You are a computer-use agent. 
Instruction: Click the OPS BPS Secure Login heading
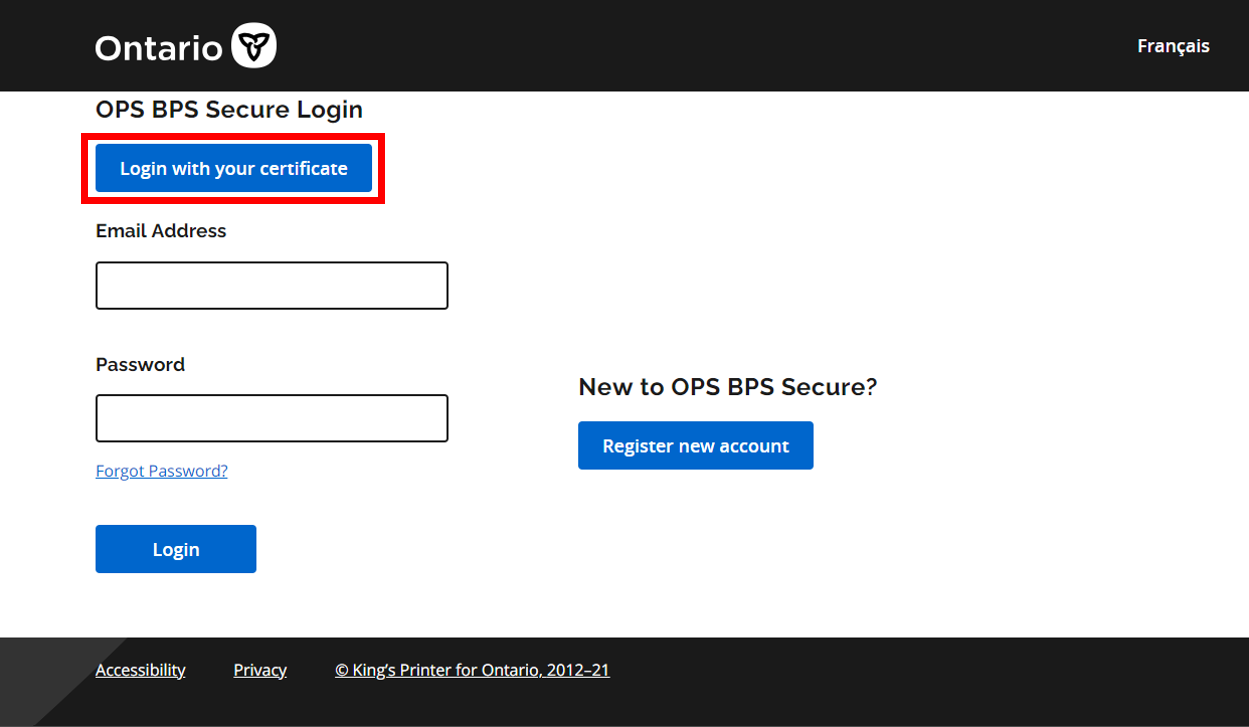click(229, 110)
